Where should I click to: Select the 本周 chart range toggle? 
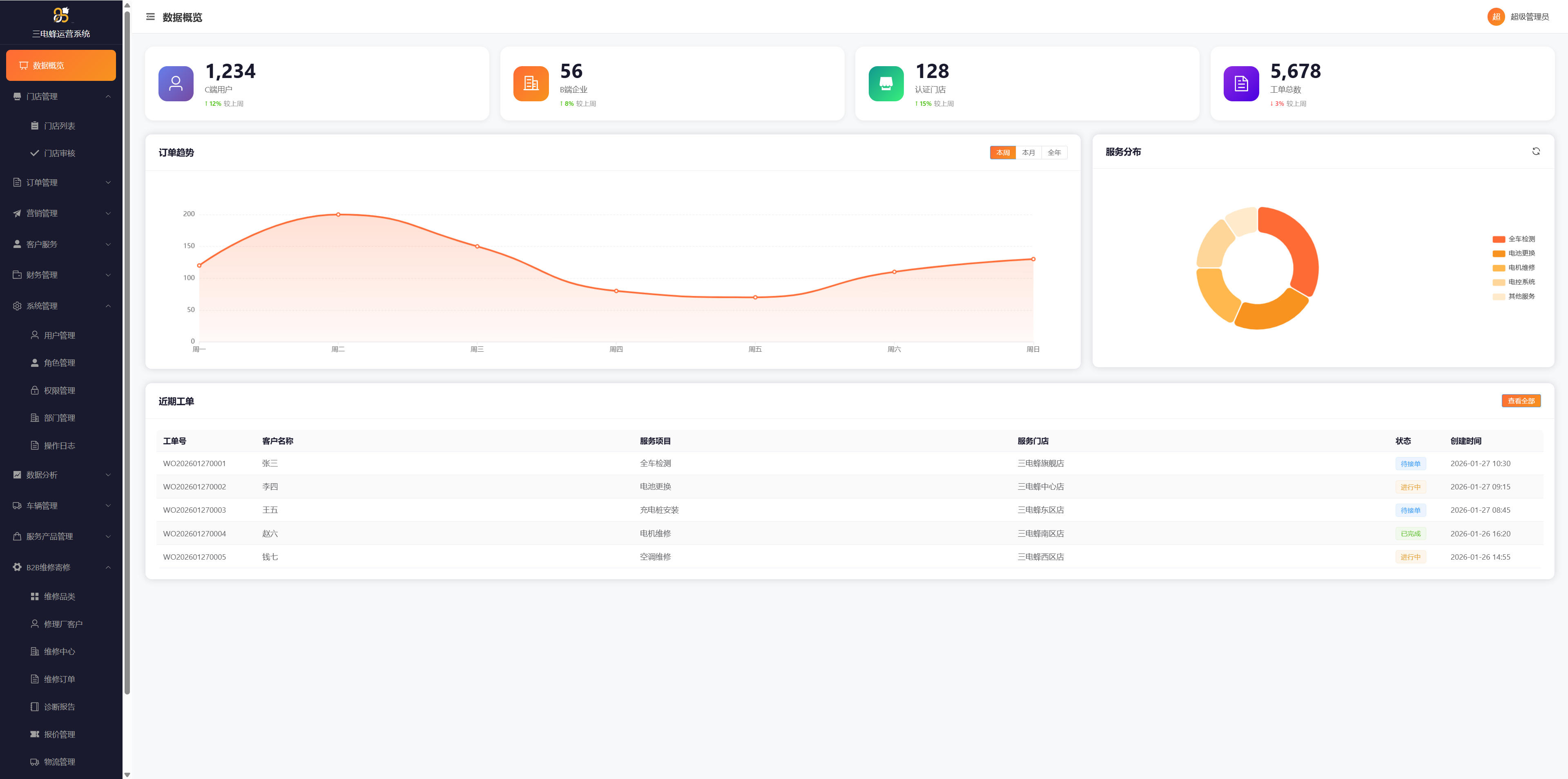coord(1003,153)
